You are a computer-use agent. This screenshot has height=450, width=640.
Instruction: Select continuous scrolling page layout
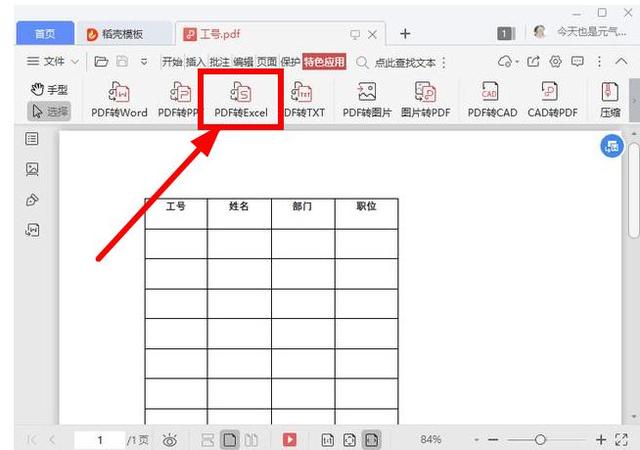click(x=207, y=440)
